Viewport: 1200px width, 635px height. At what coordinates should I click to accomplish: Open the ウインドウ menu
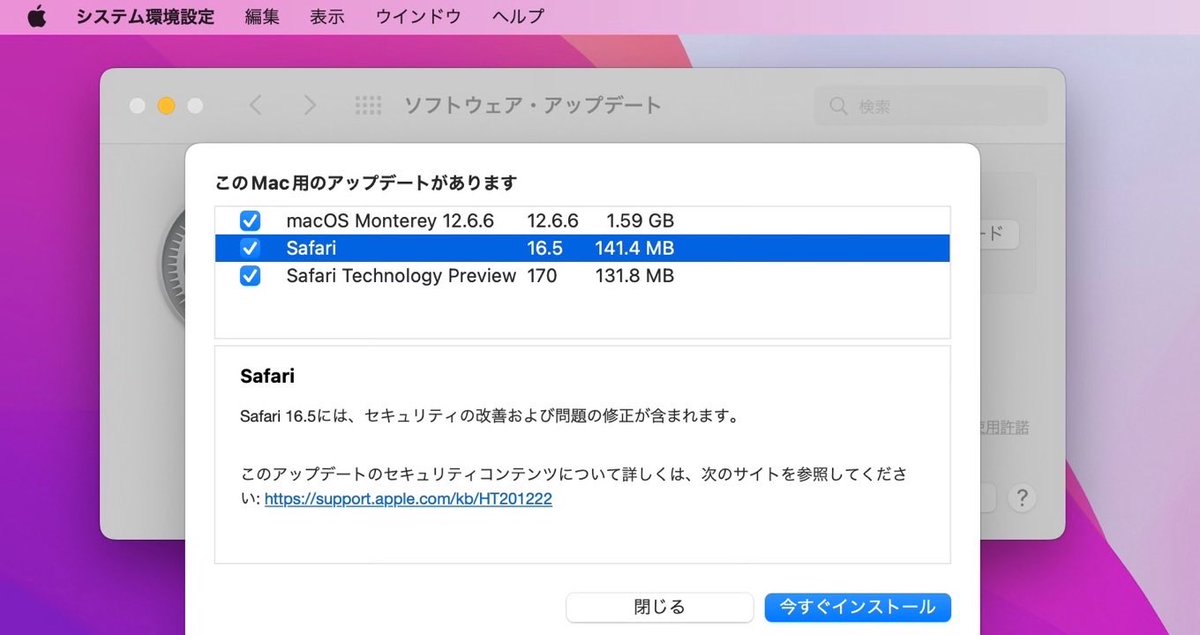click(x=418, y=17)
